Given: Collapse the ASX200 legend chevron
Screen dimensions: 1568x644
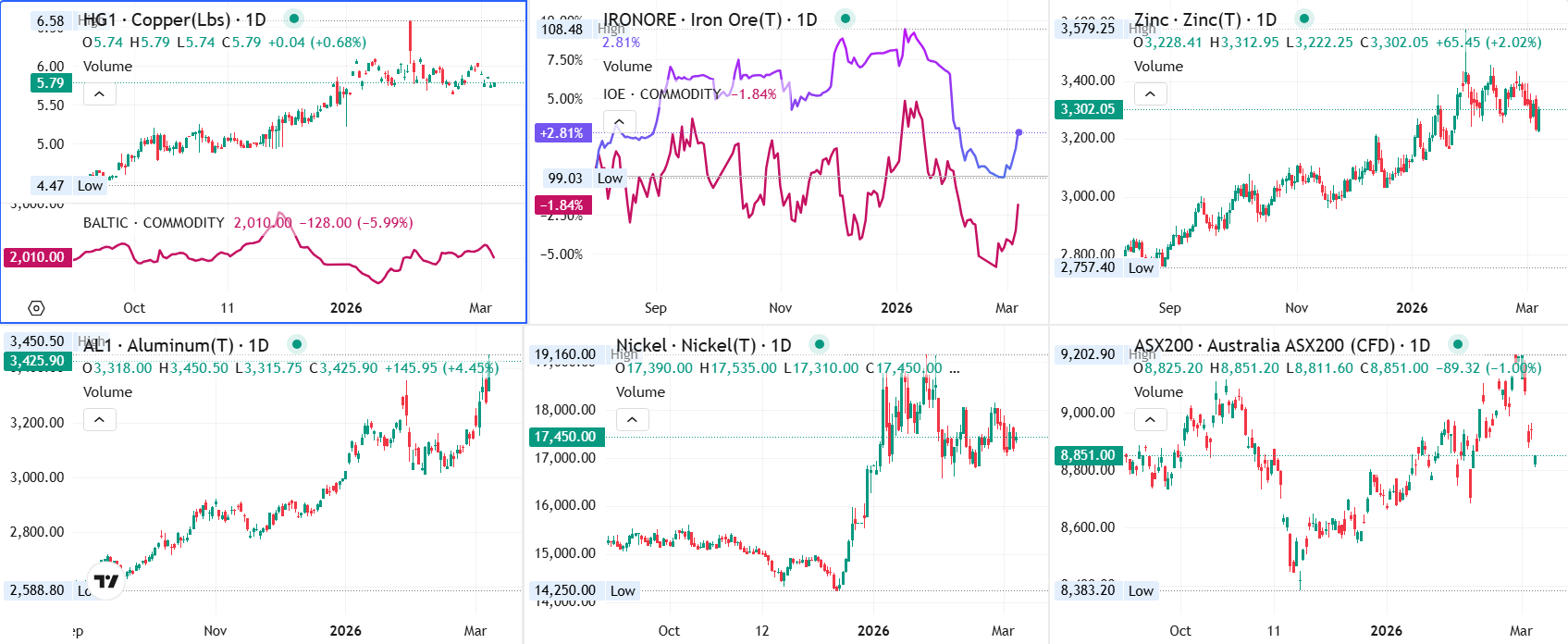Looking at the screenshot, I should 1150,419.
